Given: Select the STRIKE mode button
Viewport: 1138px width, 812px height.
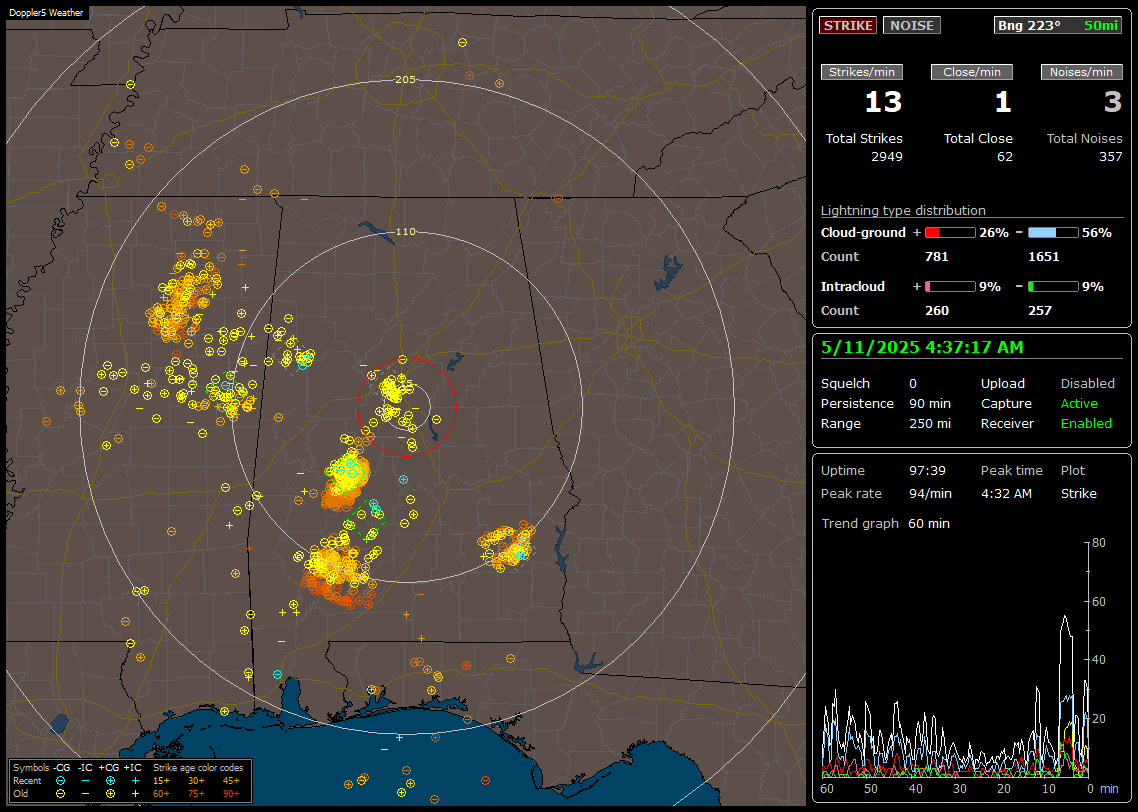Looking at the screenshot, I should (x=848, y=25).
